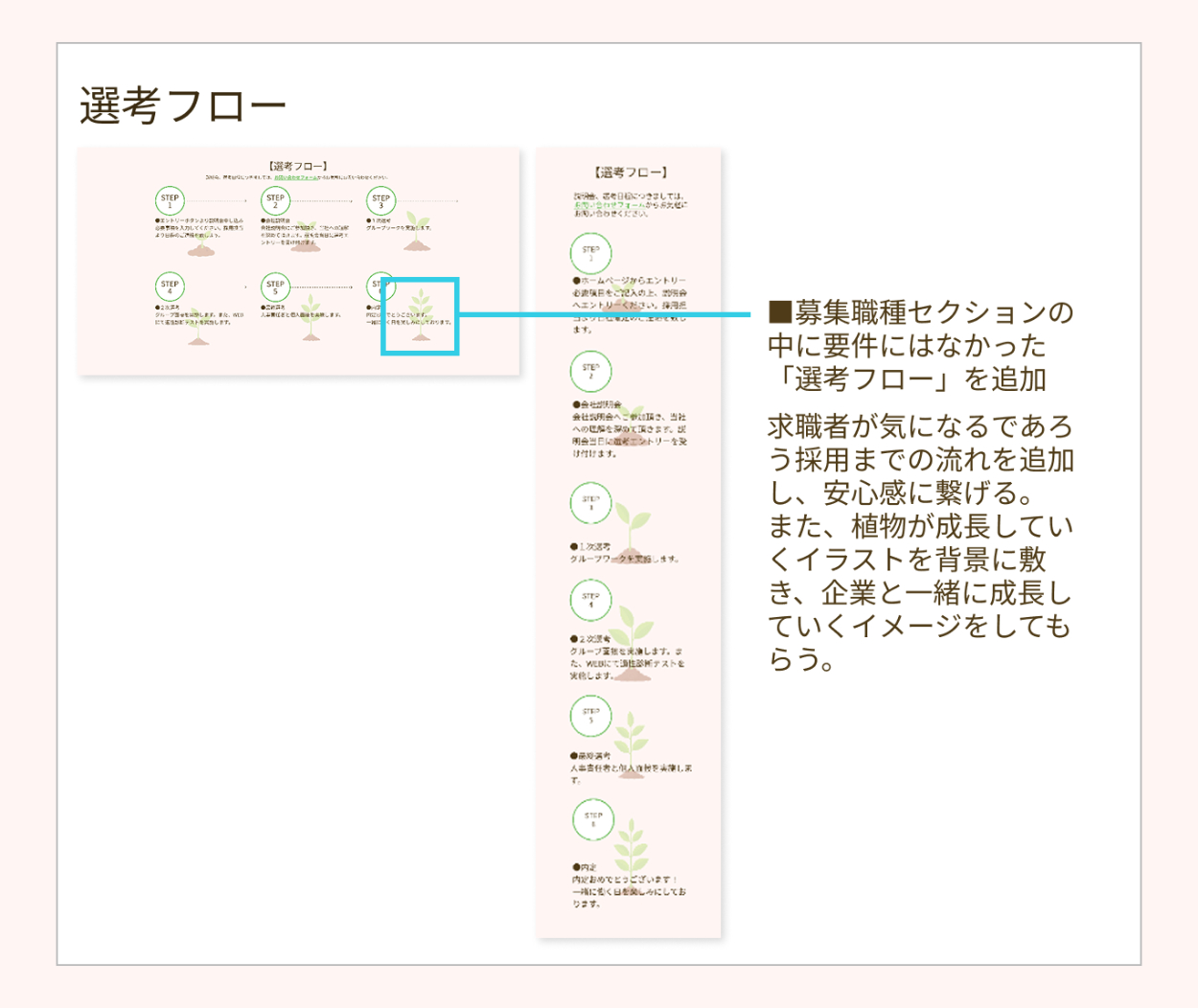Click the 【選考フロー】 heading in mobile mockup
Viewport: 1198px width, 1008px height.
click(629, 172)
